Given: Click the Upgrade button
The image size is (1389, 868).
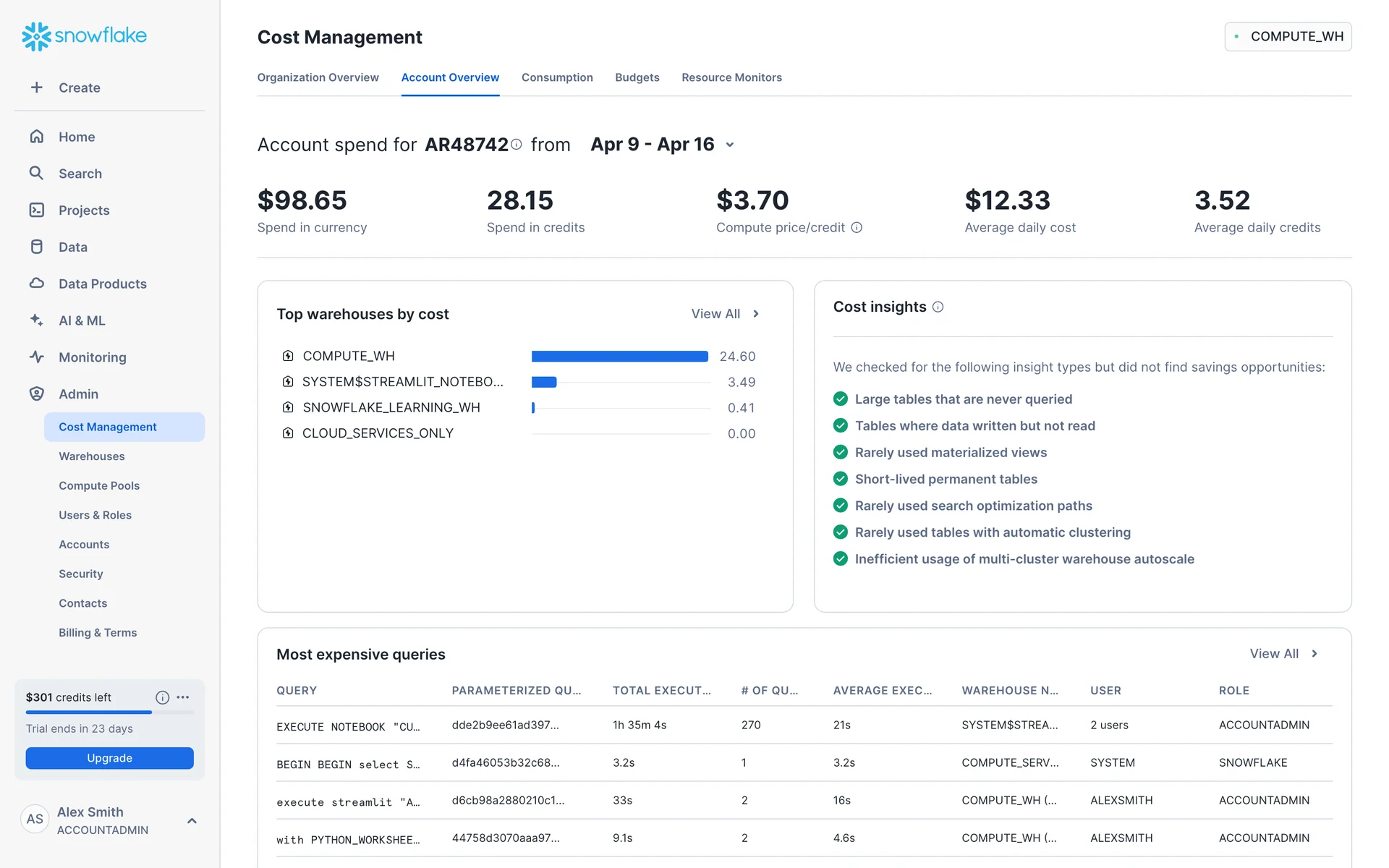Looking at the screenshot, I should pos(109,758).
